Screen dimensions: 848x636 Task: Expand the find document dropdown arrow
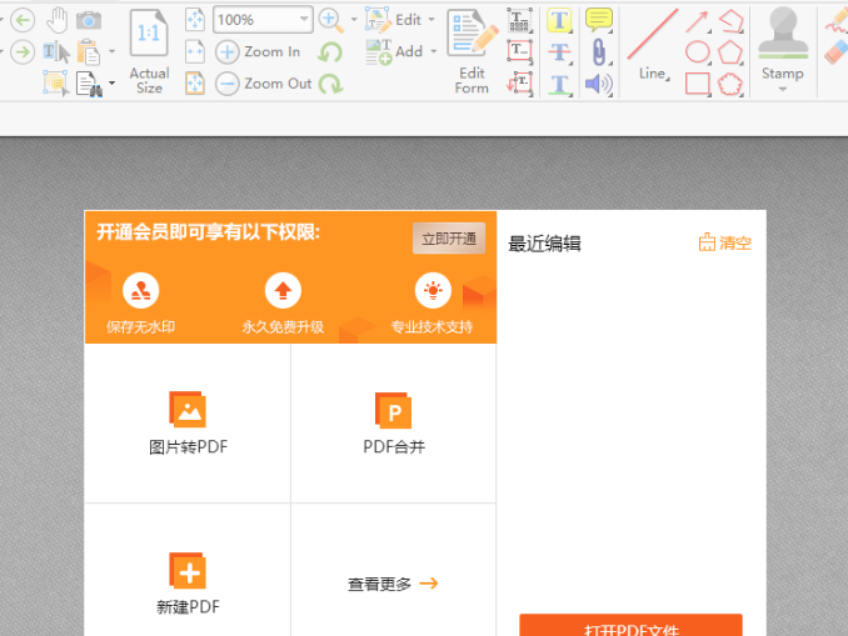(112, 83)
